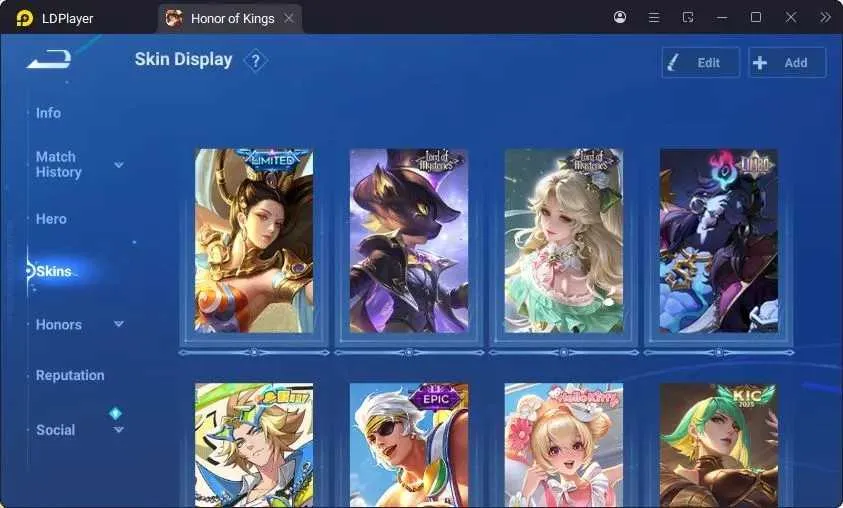Minimize the LDPlayer window
This screenshot has width=843, height=508.
(x=722, y=17)
